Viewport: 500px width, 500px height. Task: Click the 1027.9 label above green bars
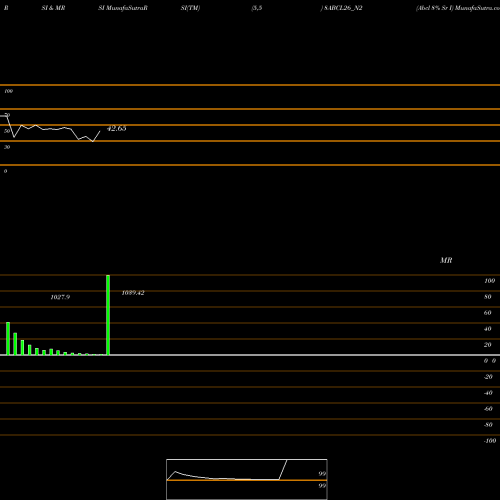[60, 297]
